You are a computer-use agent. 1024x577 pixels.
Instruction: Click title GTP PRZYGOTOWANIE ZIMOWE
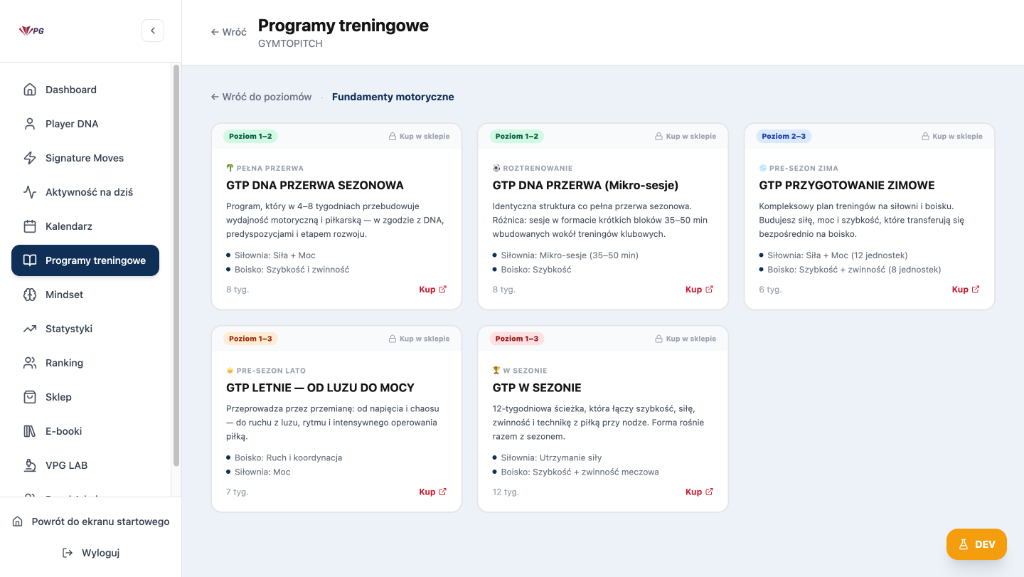[846, 185]
